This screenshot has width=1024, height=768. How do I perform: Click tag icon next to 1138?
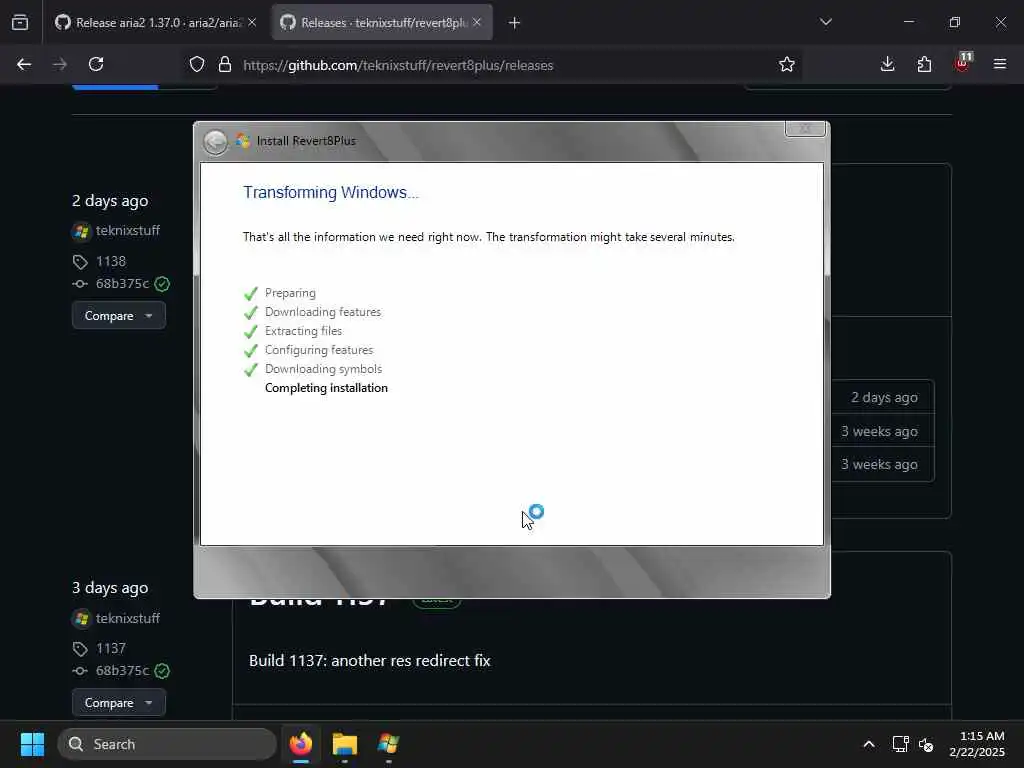click(80, 262)
